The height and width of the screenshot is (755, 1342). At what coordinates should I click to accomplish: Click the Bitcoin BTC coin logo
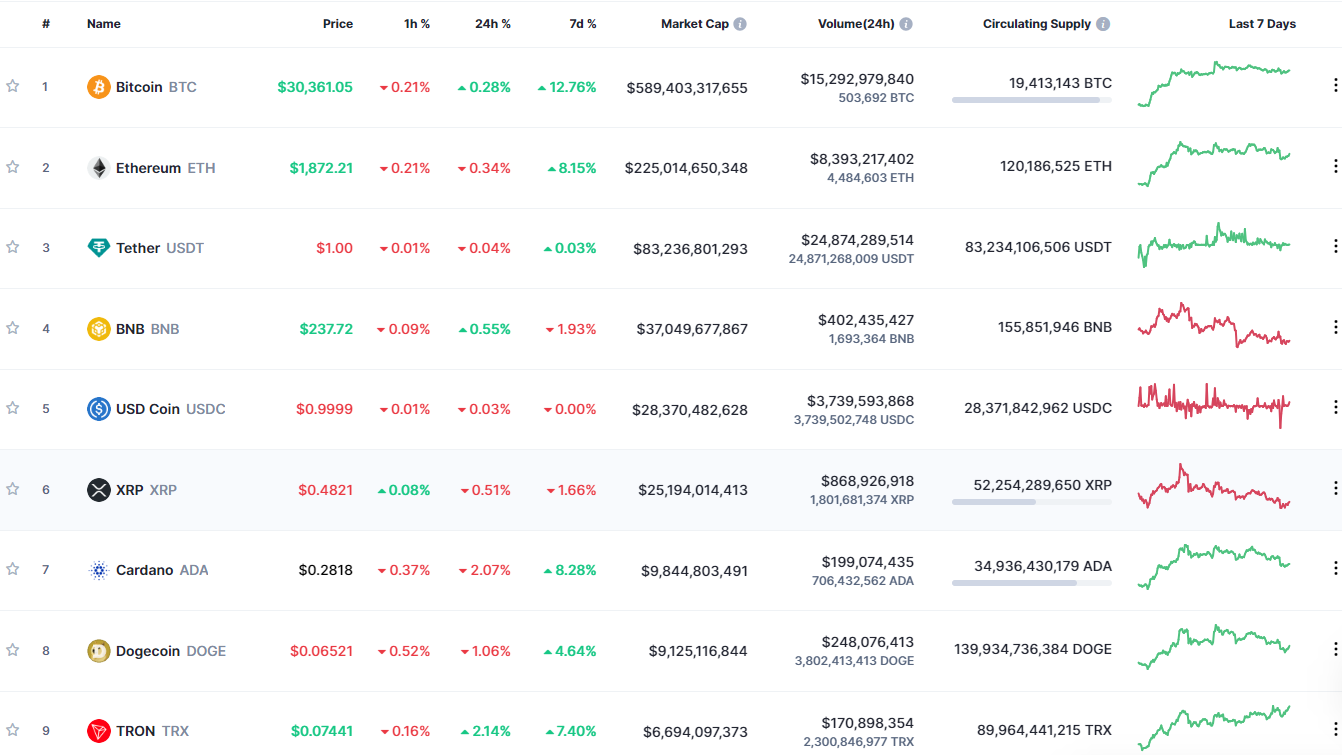pos(98,87)
